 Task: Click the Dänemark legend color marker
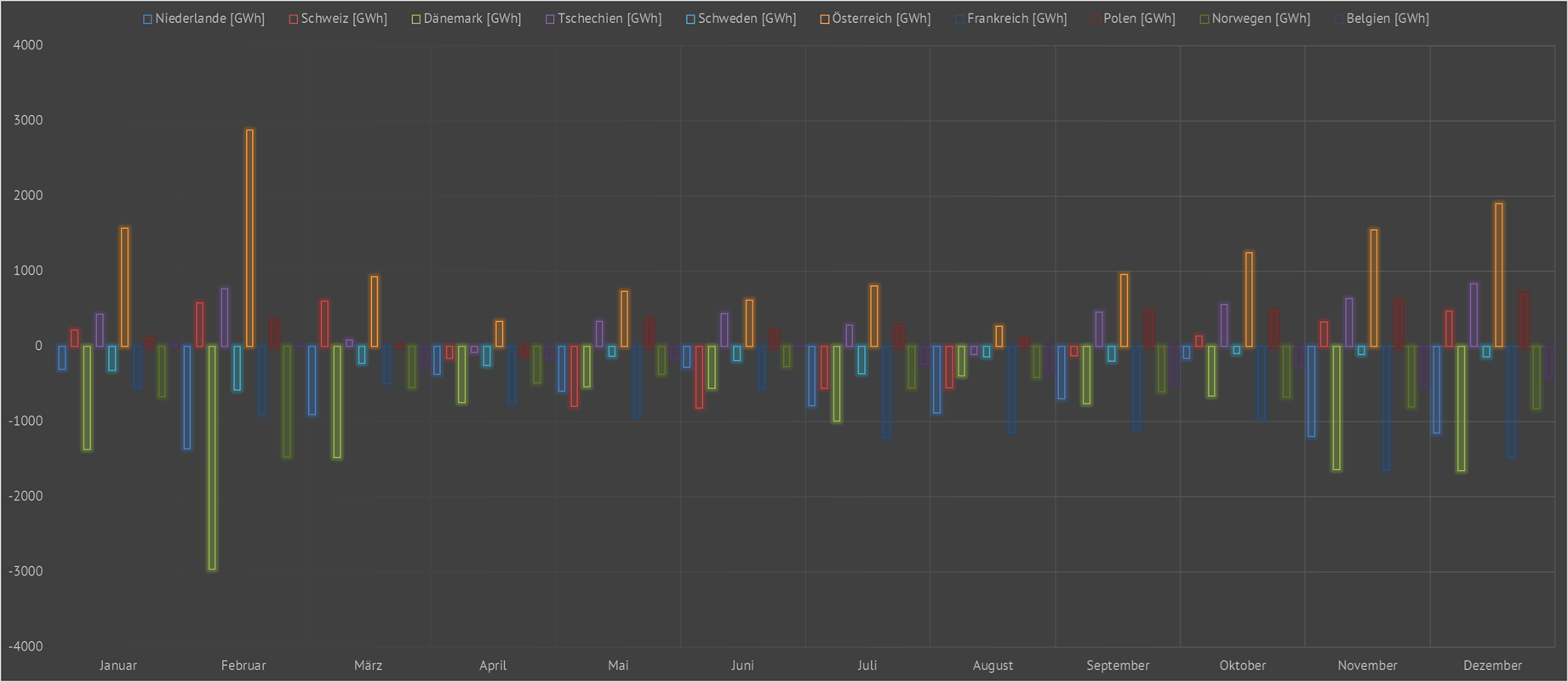click(416, 19)
